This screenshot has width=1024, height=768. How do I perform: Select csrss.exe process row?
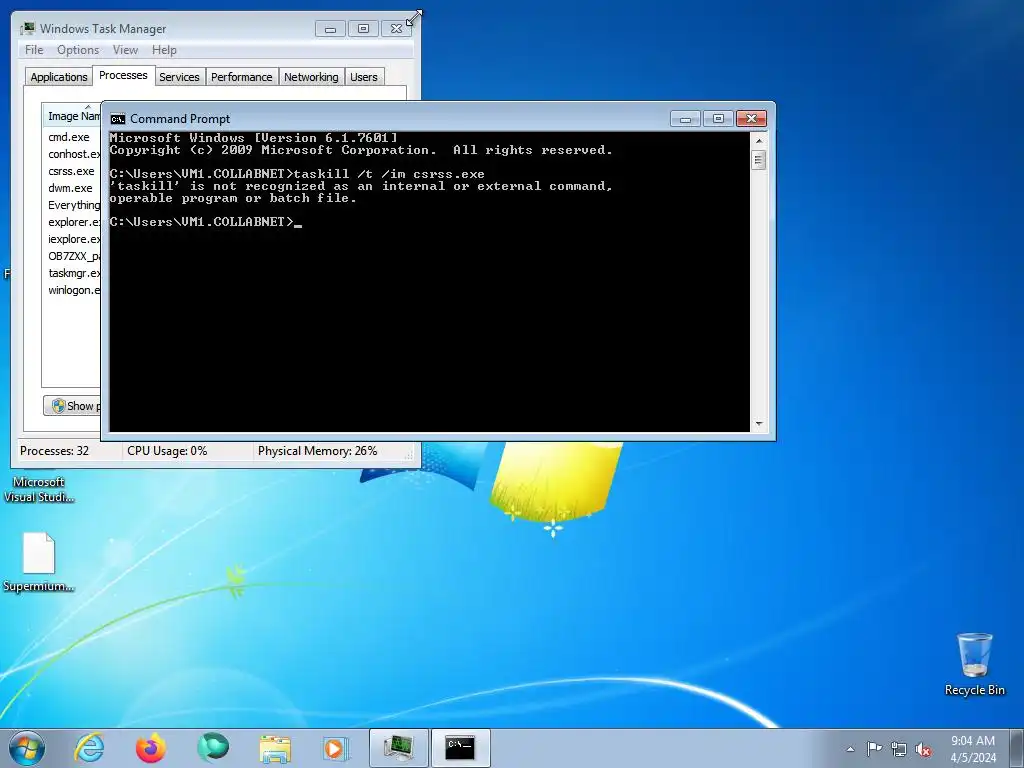[72, 171]
